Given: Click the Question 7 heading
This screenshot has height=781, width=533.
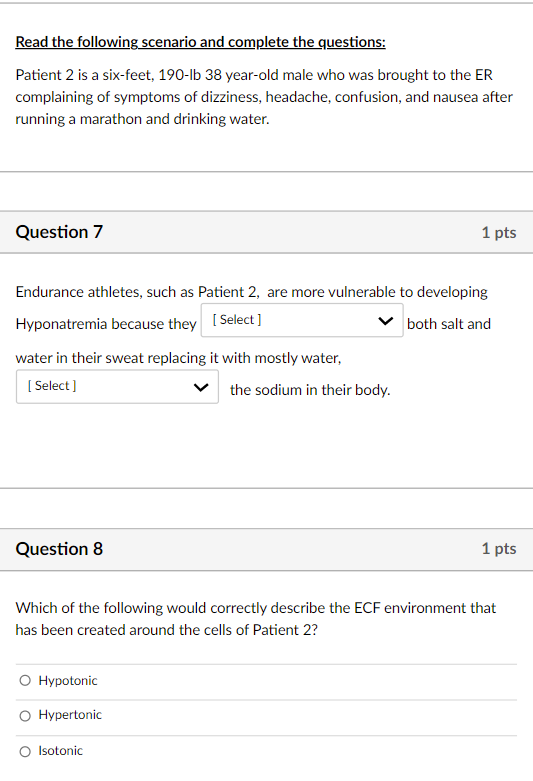Looking at the screenshot, I should (59, 232).
